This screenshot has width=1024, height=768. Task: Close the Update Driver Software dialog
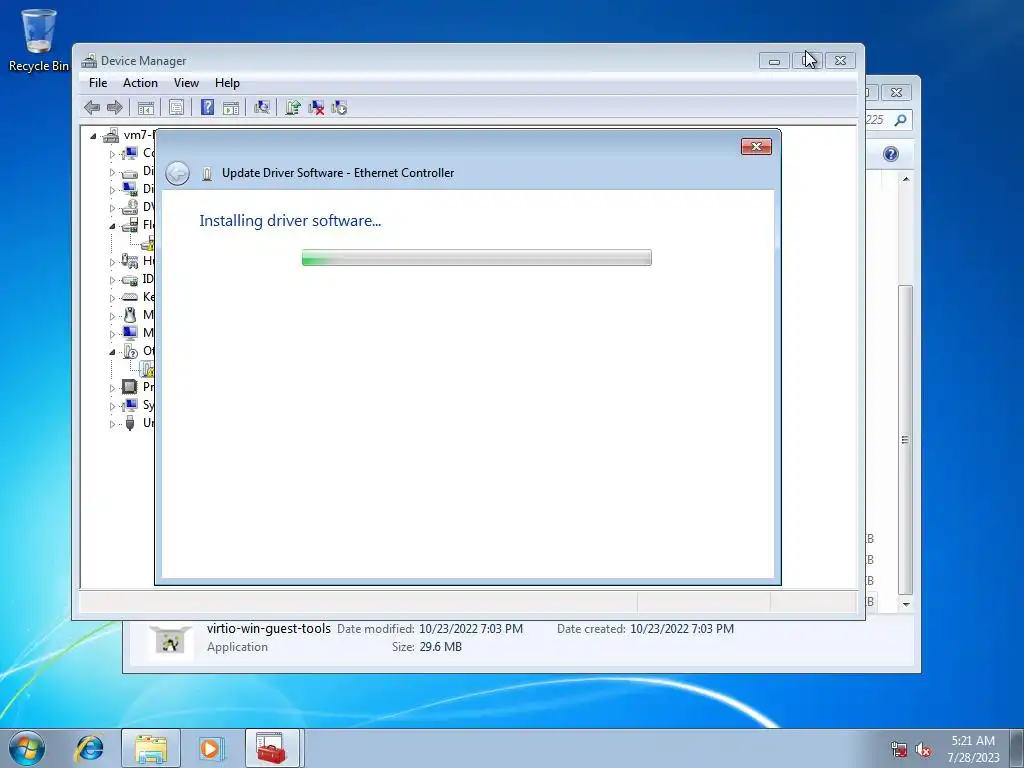click(x=756, y=146)
